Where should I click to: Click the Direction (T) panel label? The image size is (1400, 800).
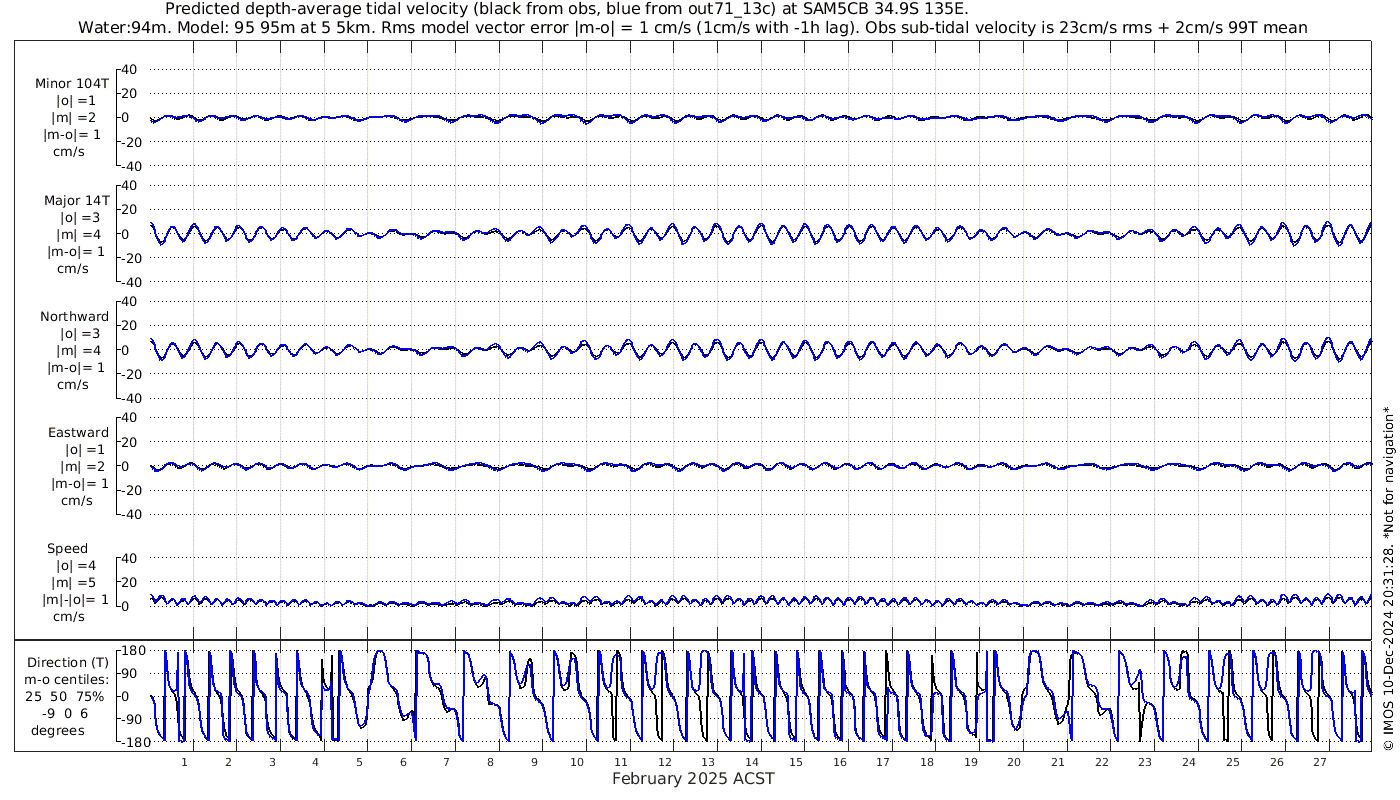click(67, 662)
